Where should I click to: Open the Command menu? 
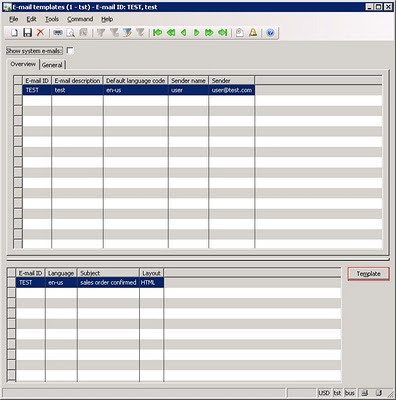point(80,19)
